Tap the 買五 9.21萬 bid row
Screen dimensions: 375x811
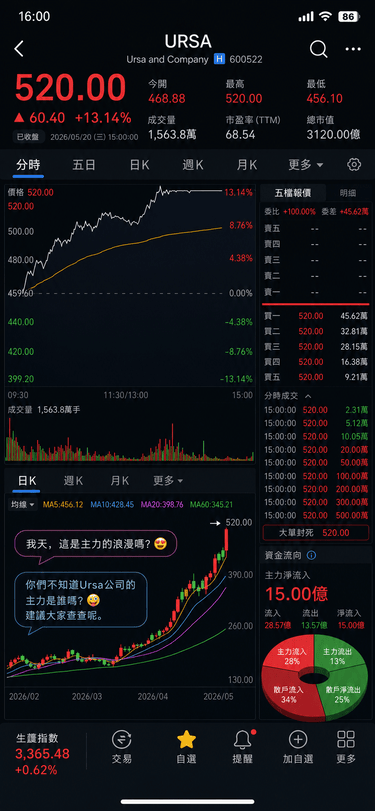point(316,377)
